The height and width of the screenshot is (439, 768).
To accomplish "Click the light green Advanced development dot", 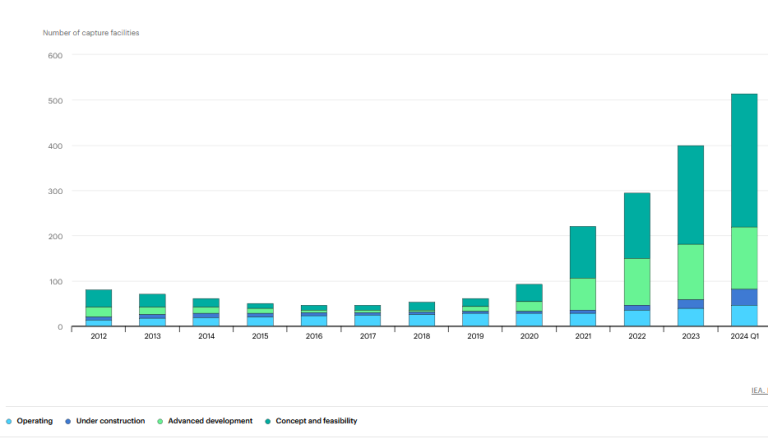I will point(160,421).
